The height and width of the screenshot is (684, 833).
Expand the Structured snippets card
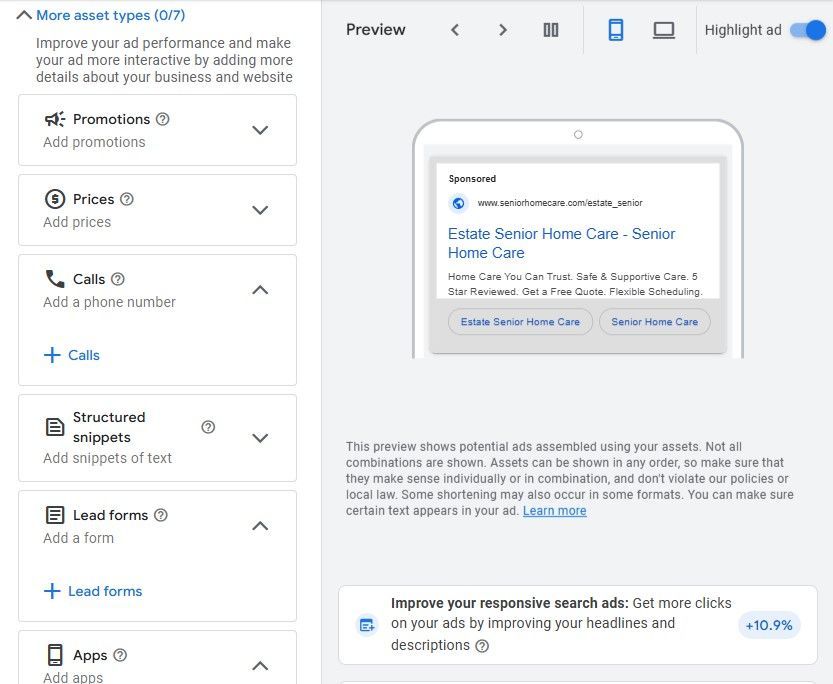click(260, 438)
